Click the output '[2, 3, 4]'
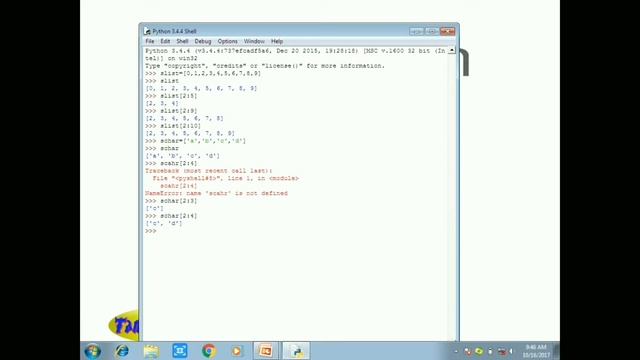 click(162, 103)
